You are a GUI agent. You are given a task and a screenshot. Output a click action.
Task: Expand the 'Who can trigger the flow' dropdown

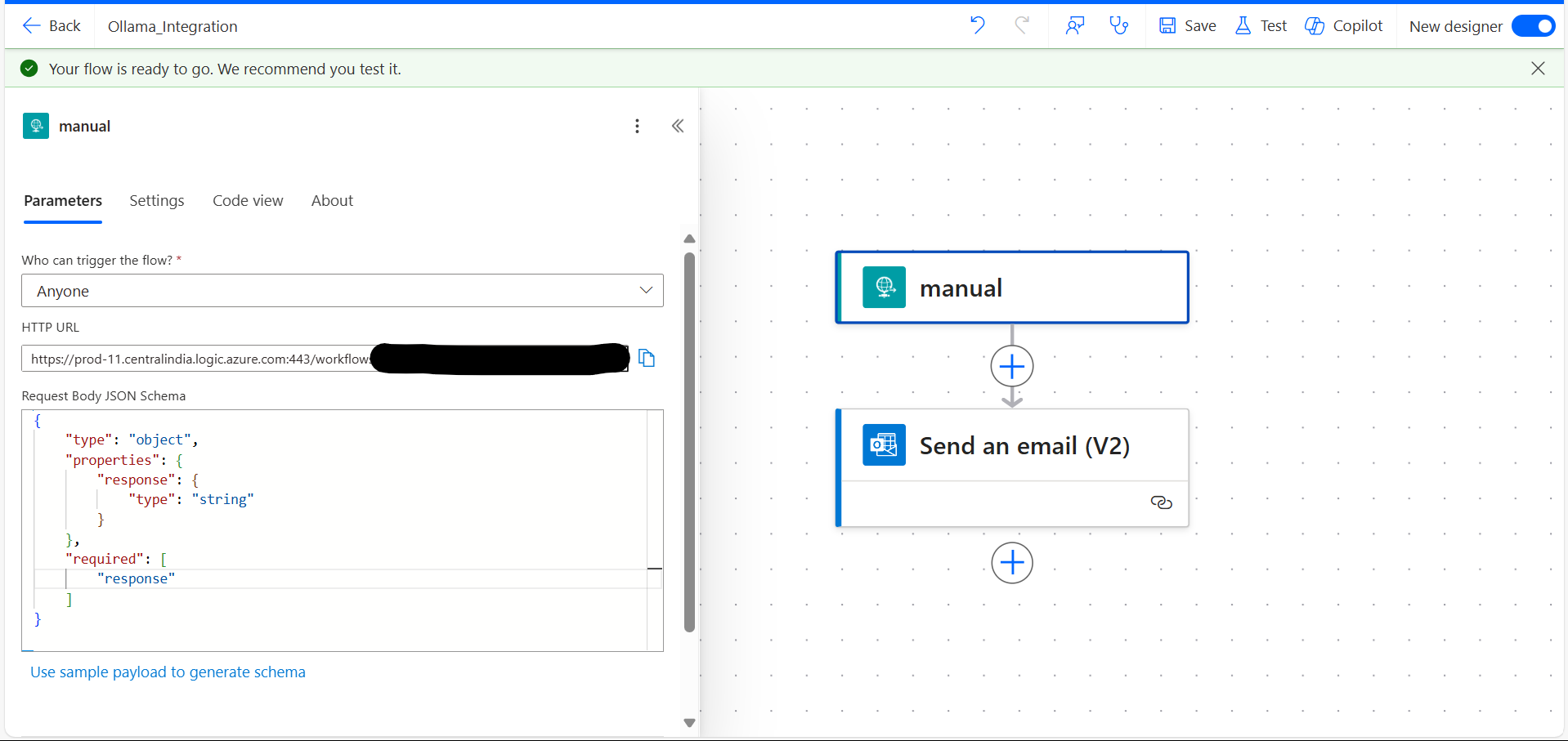[342, 291]
